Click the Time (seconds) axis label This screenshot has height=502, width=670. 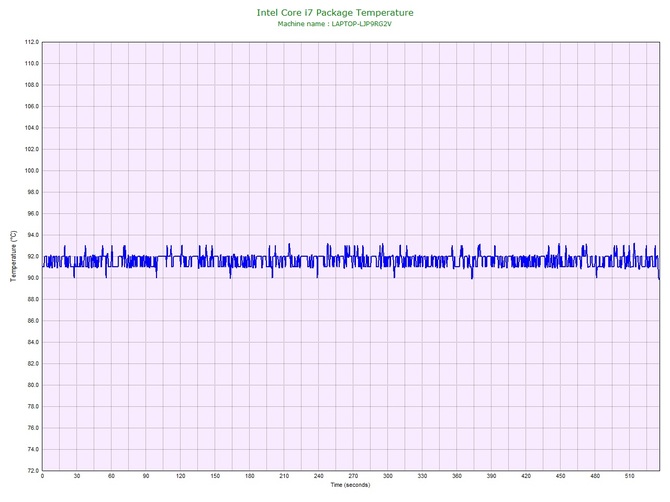point(350,484)
